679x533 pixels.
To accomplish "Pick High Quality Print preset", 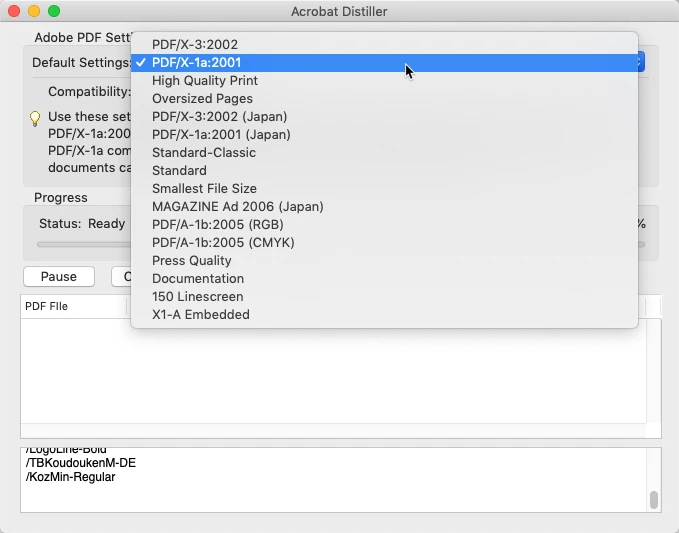I will tap(384, 81).
